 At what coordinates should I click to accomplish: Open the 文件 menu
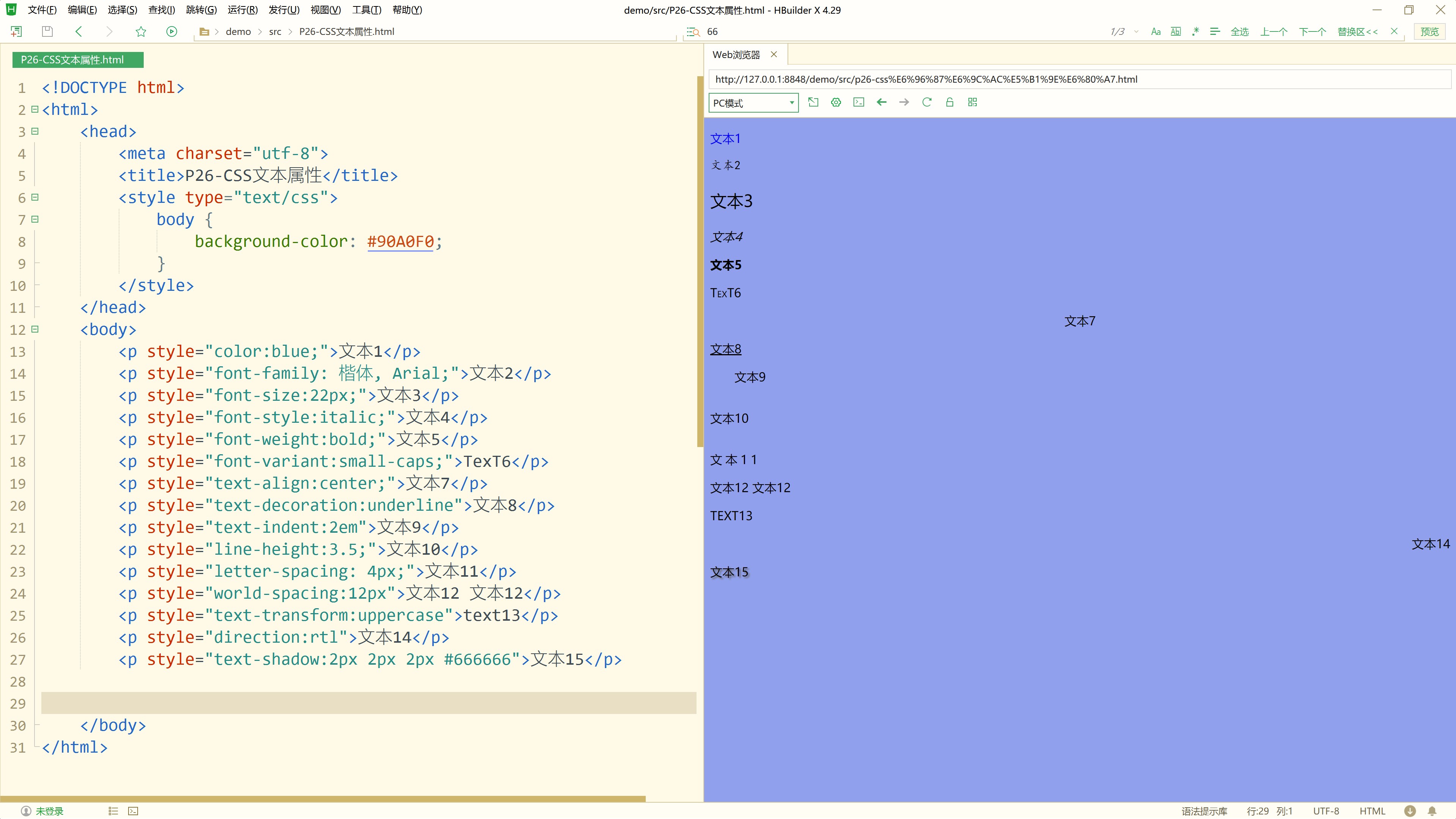coord(40,10)
